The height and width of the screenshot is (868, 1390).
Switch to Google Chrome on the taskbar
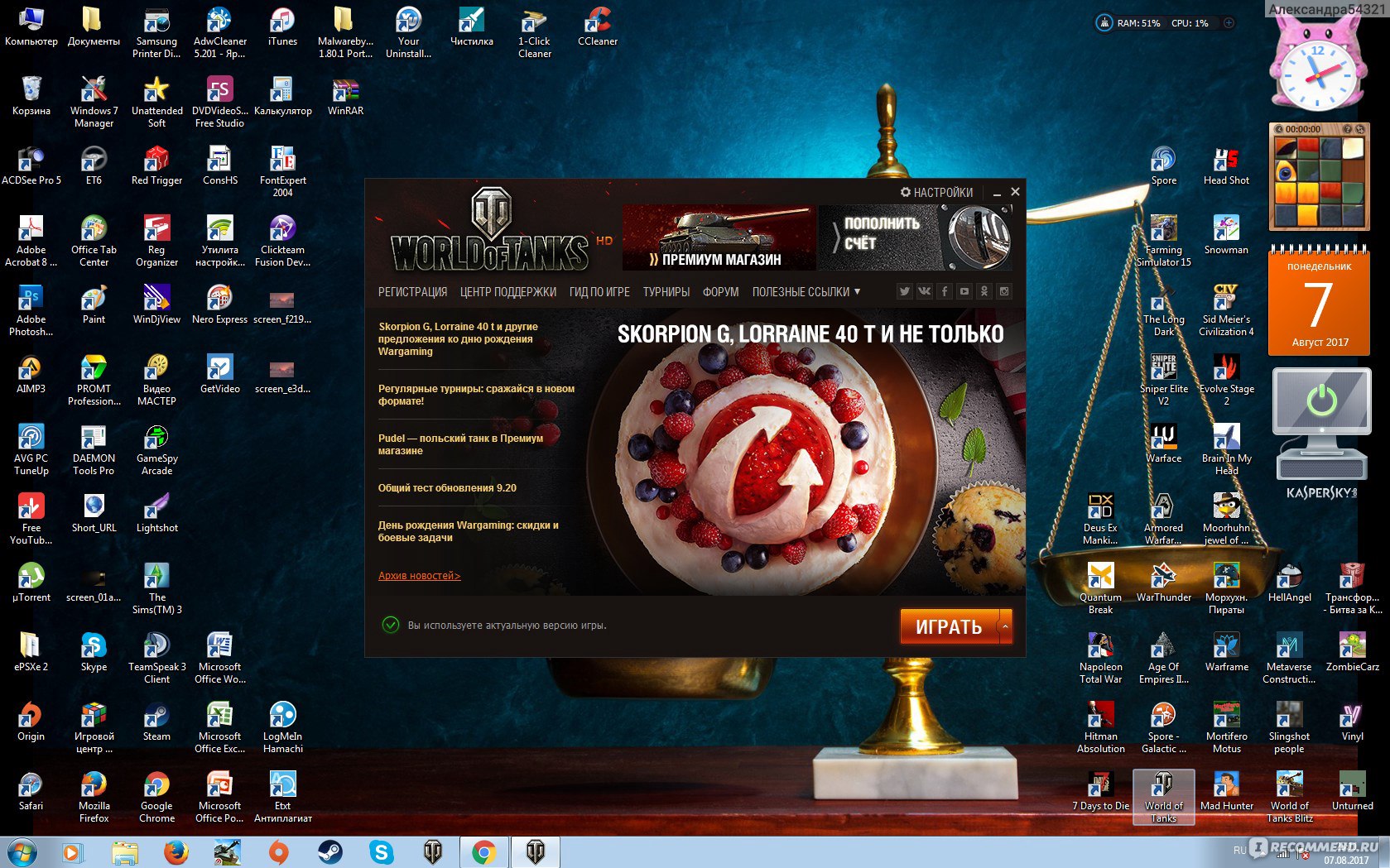(x=484, y=851)
